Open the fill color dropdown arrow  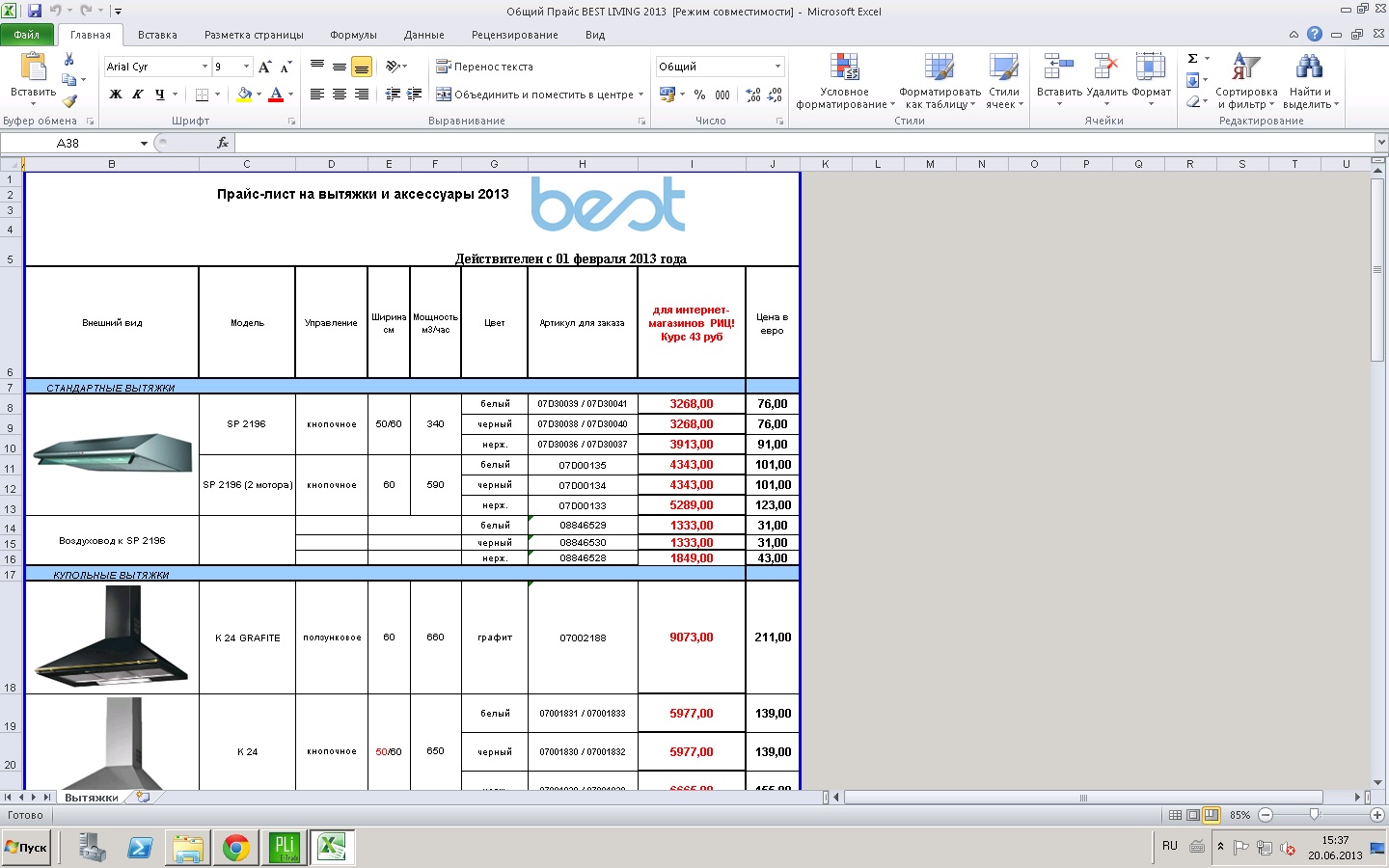(x=259, y=95)
